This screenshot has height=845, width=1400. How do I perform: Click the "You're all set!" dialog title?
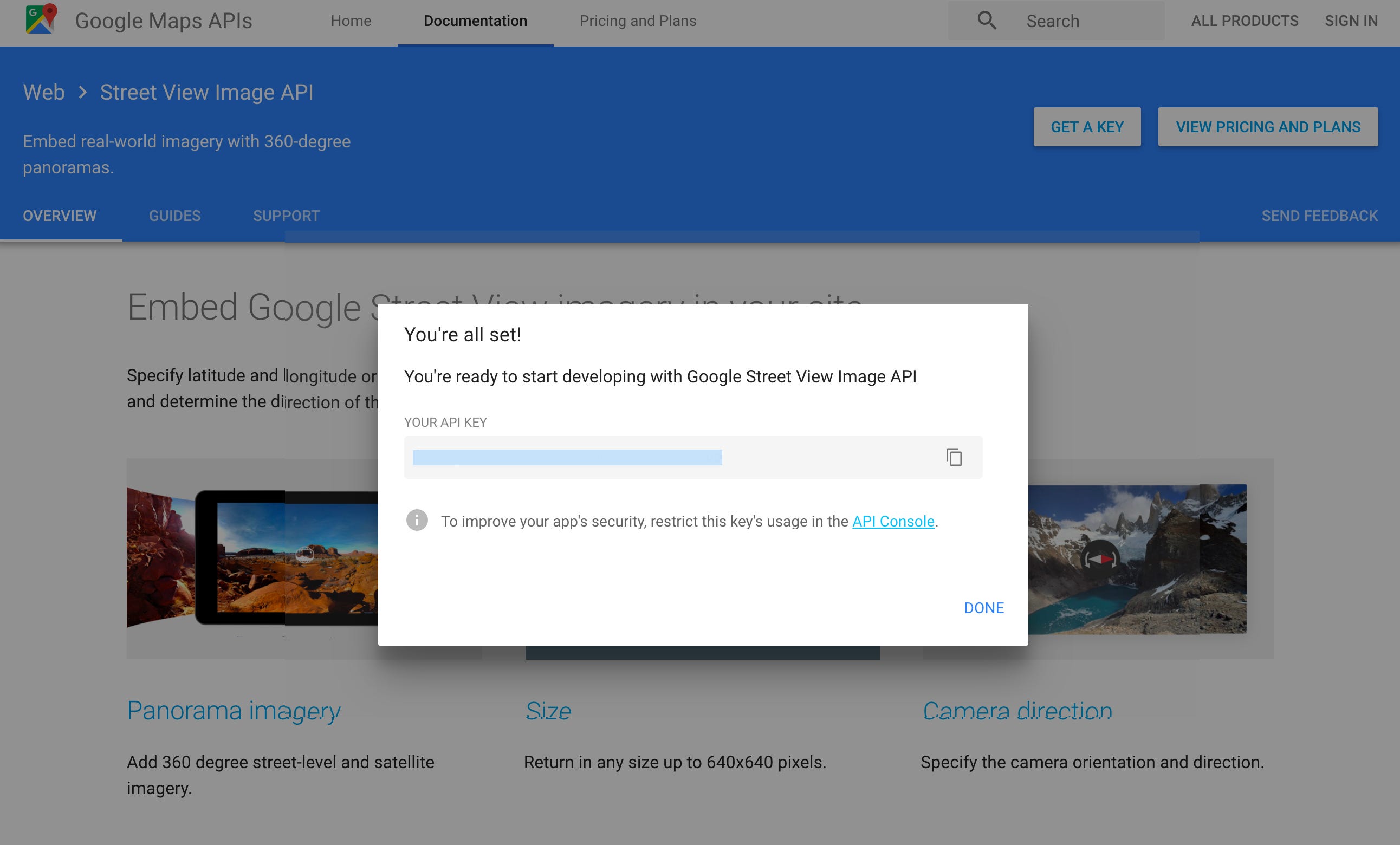(x=463, y=335)
